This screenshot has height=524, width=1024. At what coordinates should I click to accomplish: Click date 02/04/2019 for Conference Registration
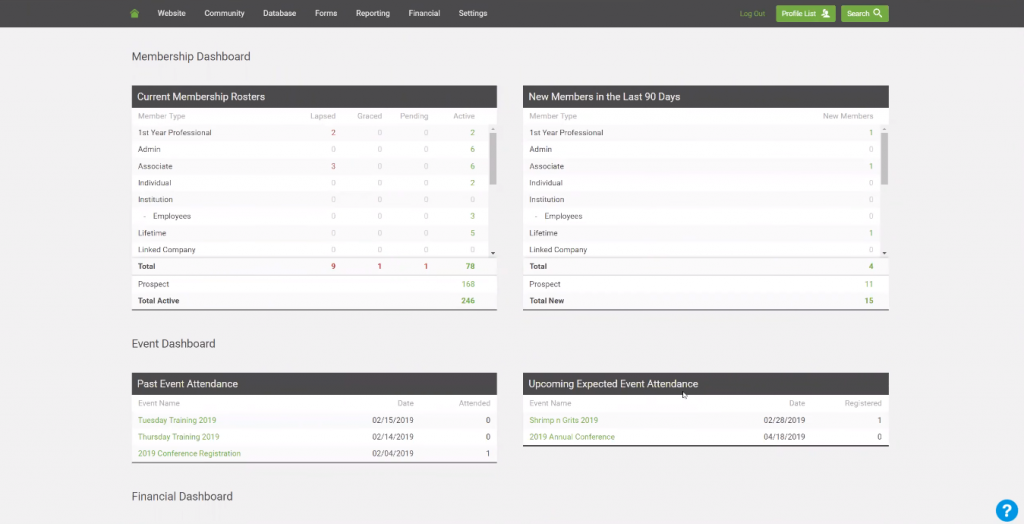pyautogui.click(x=392, y=453)
